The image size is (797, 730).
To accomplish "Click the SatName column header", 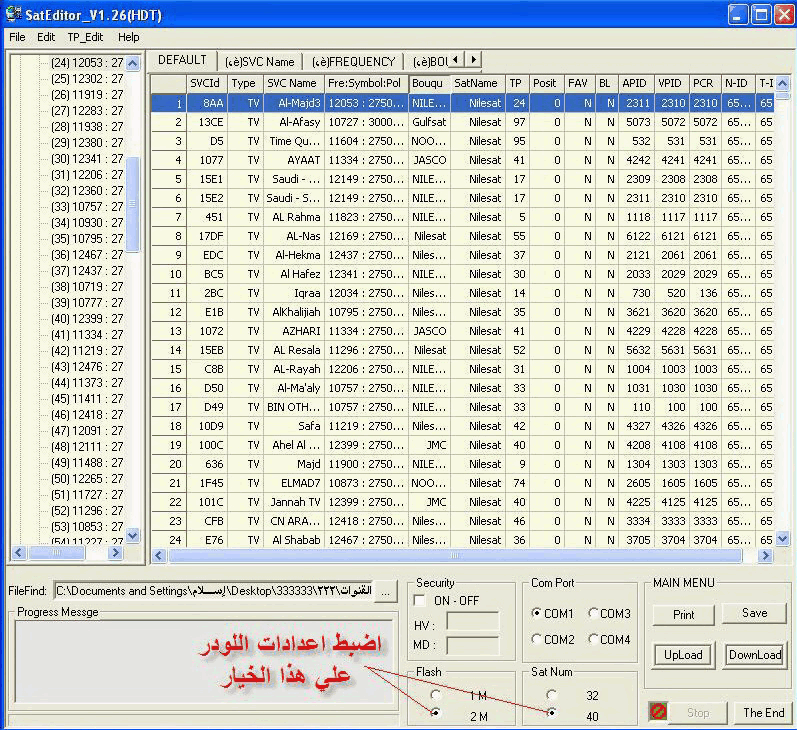I will click(x=476, y=83).
